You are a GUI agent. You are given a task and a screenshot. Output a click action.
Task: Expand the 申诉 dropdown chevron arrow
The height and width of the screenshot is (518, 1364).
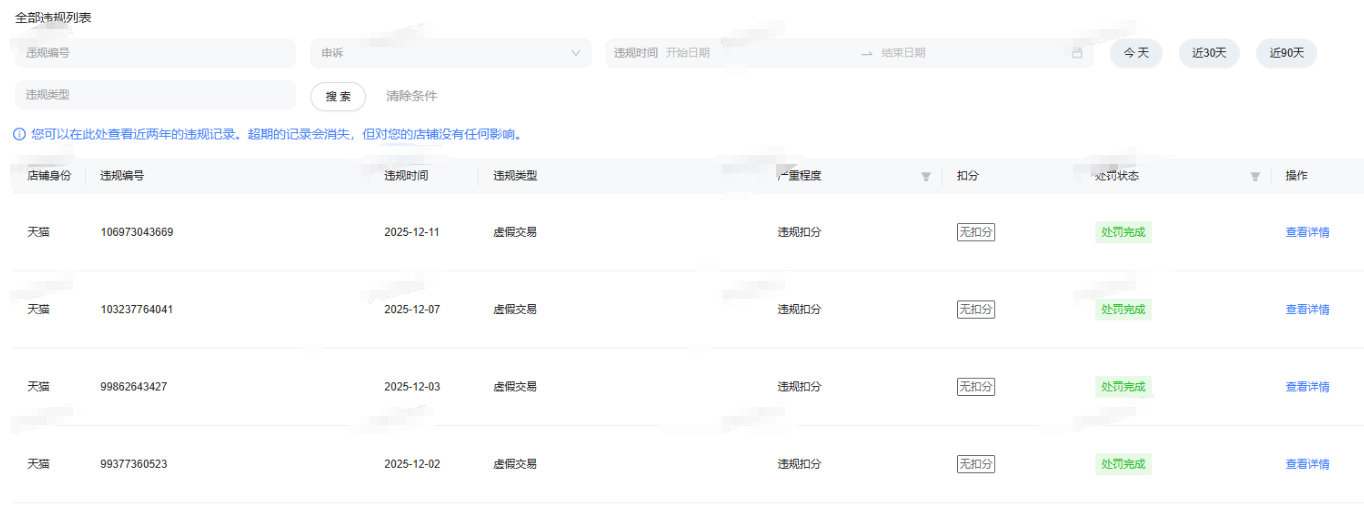point(576,53)
